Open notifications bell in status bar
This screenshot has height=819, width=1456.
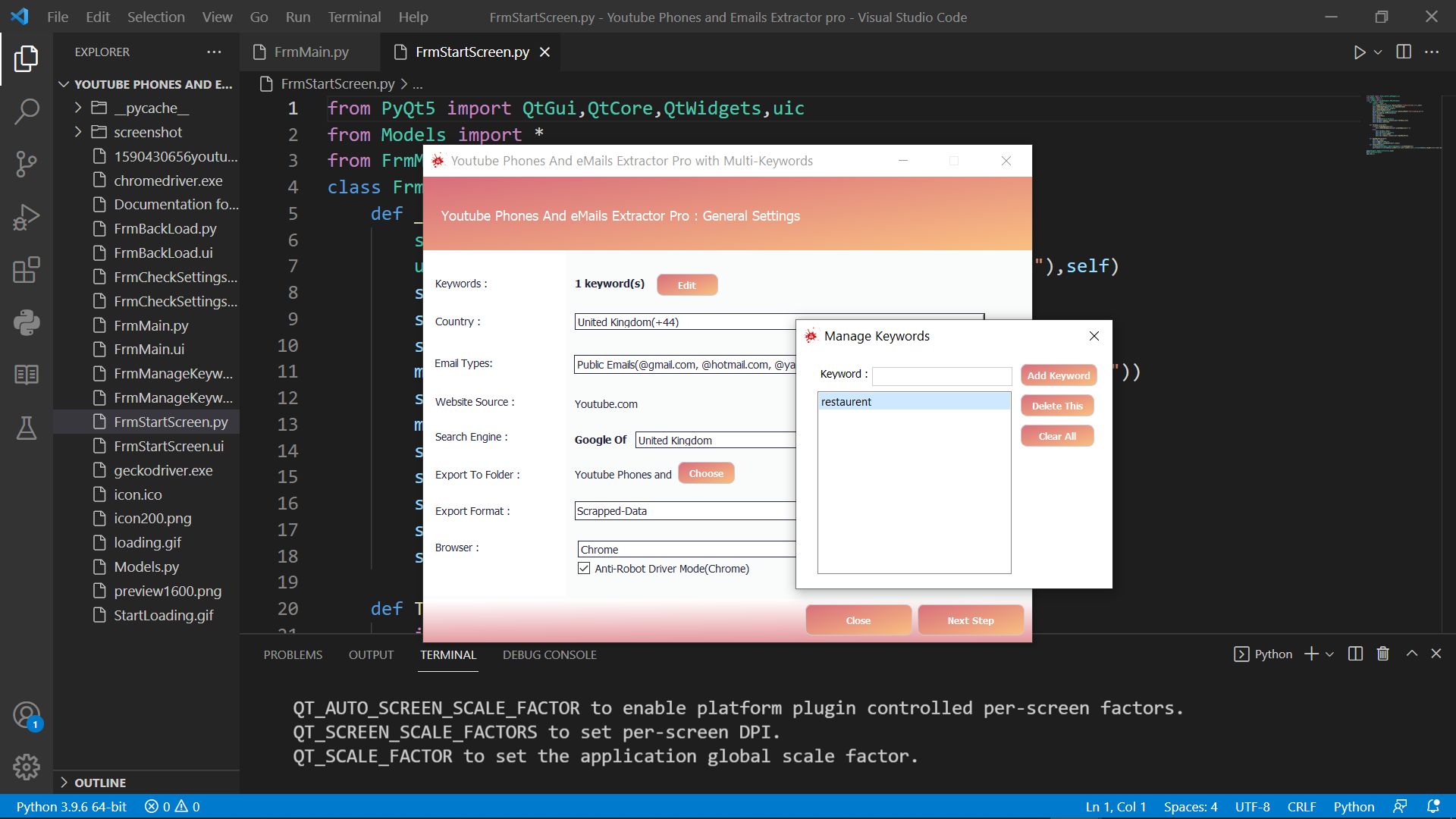(x=1433, y=807)
